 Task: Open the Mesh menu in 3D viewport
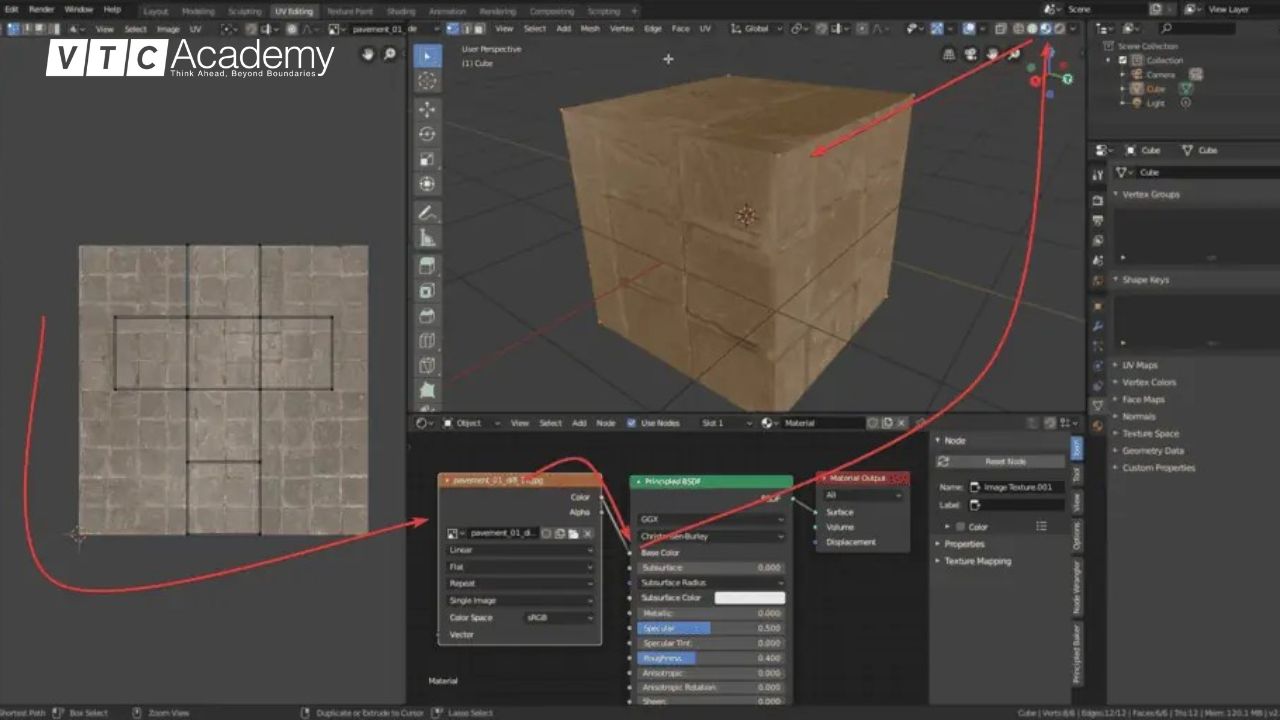[x=590, y=29]
